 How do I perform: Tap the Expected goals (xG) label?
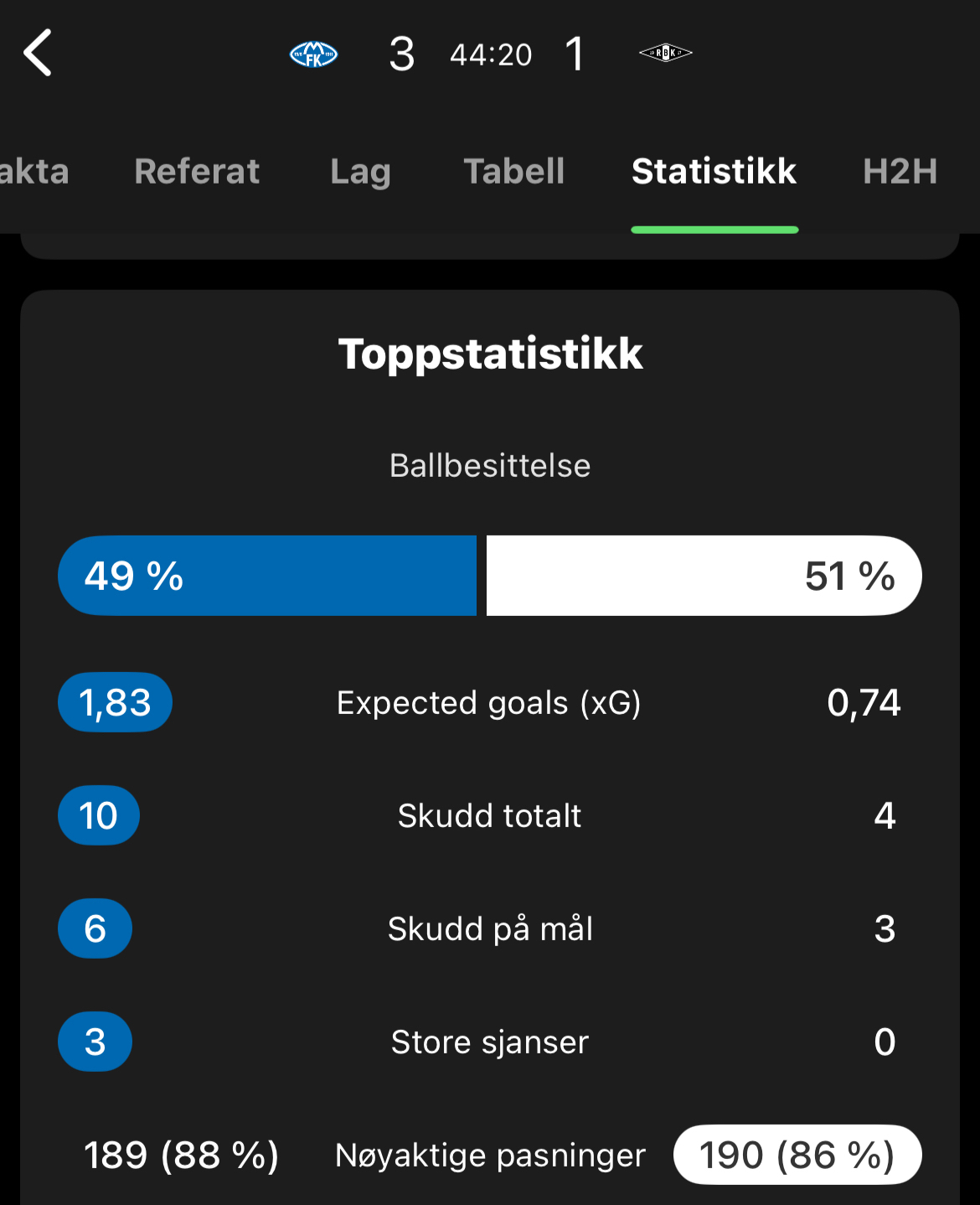coord(489,703)
